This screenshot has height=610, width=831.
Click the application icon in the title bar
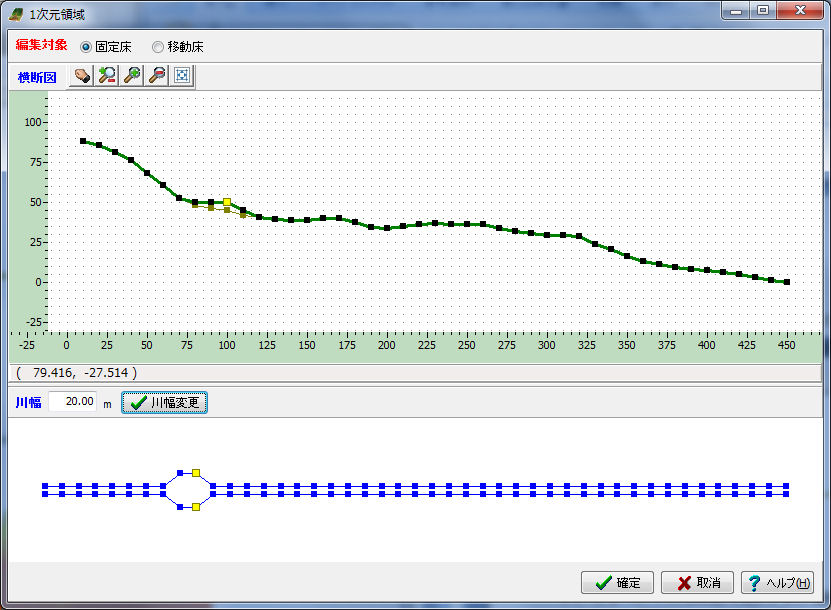16,14
